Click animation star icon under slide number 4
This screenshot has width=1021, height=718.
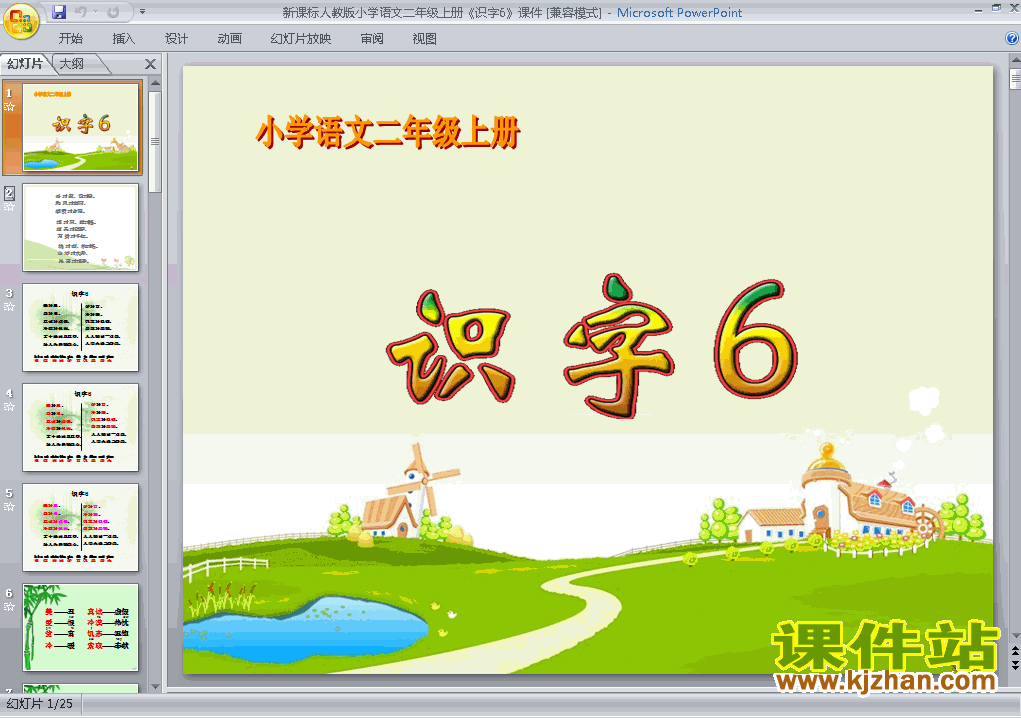(9, 407)
